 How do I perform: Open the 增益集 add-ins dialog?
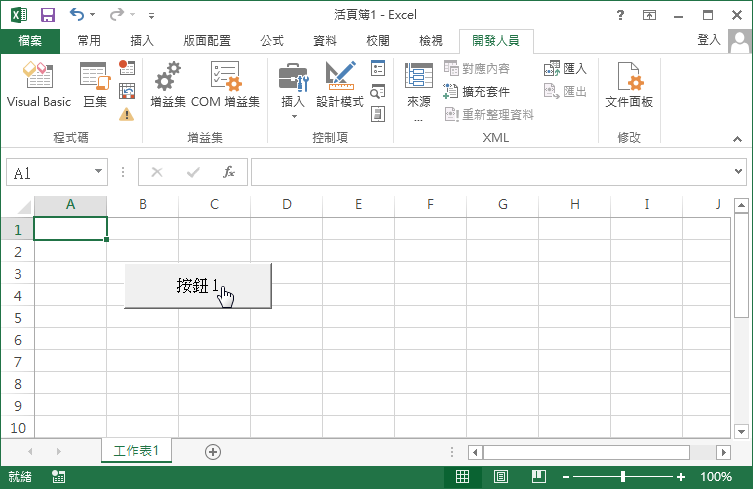(x=168, y=85)
